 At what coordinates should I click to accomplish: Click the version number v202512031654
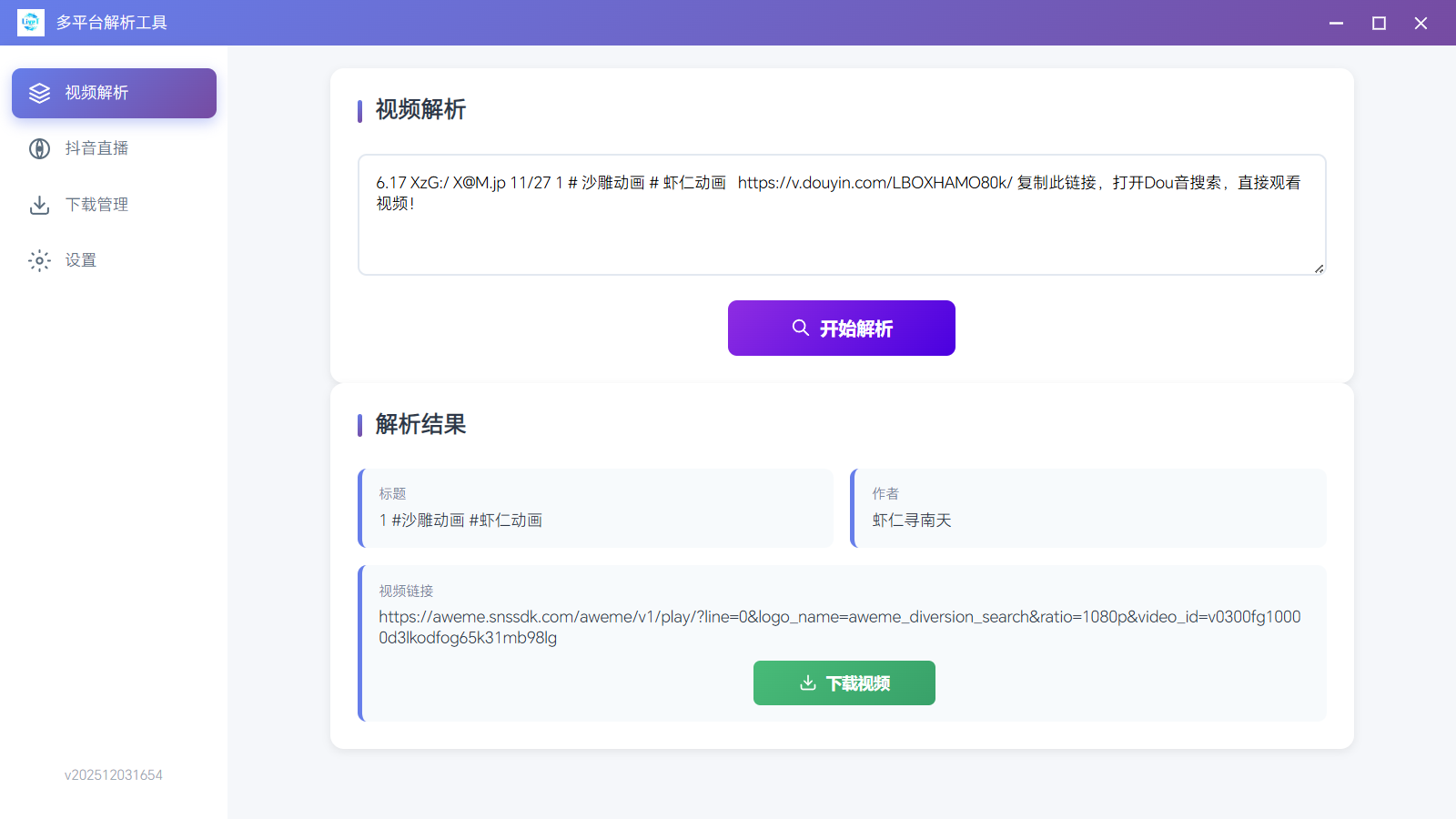tap(113, 774)
